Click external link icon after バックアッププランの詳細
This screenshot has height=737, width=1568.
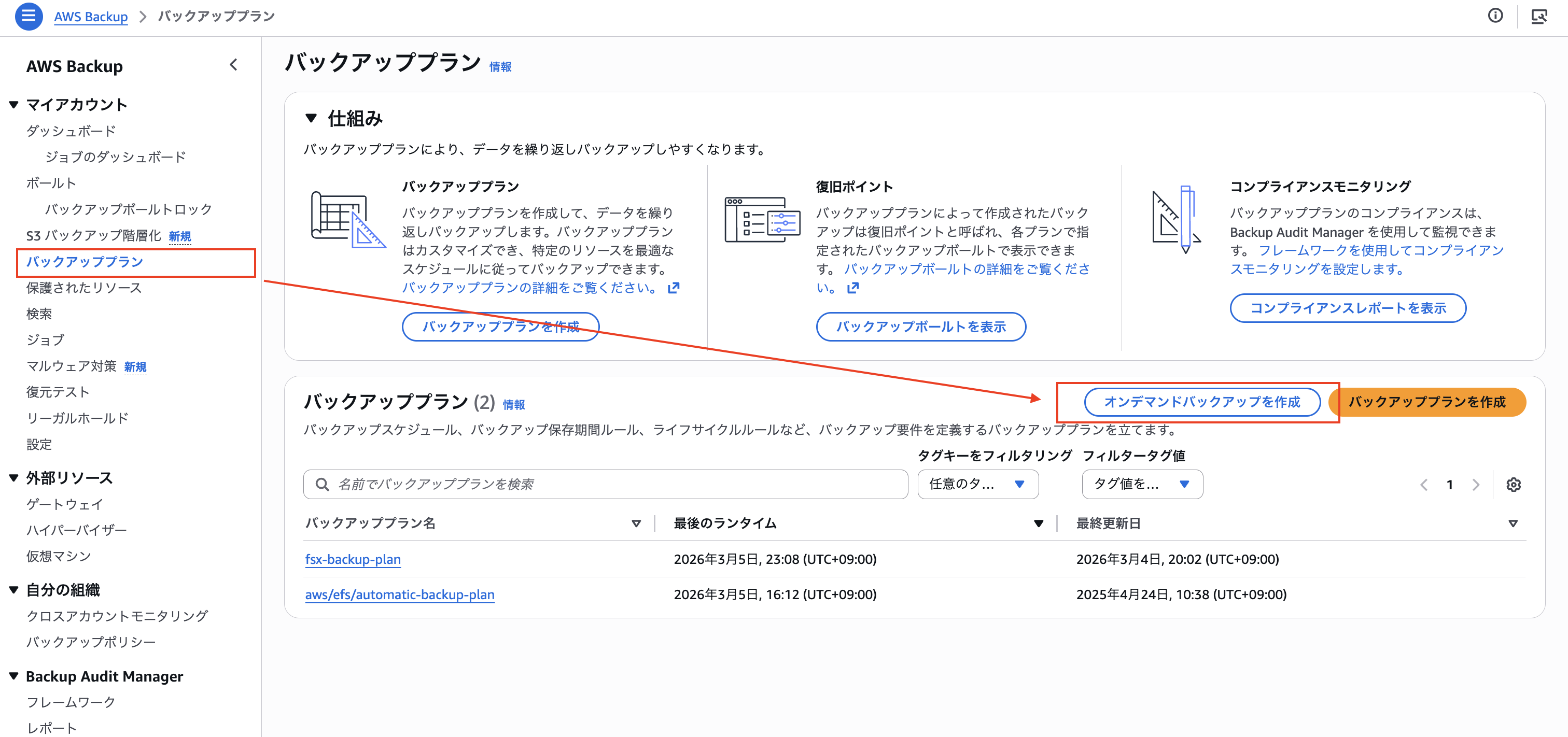point(673,288)
